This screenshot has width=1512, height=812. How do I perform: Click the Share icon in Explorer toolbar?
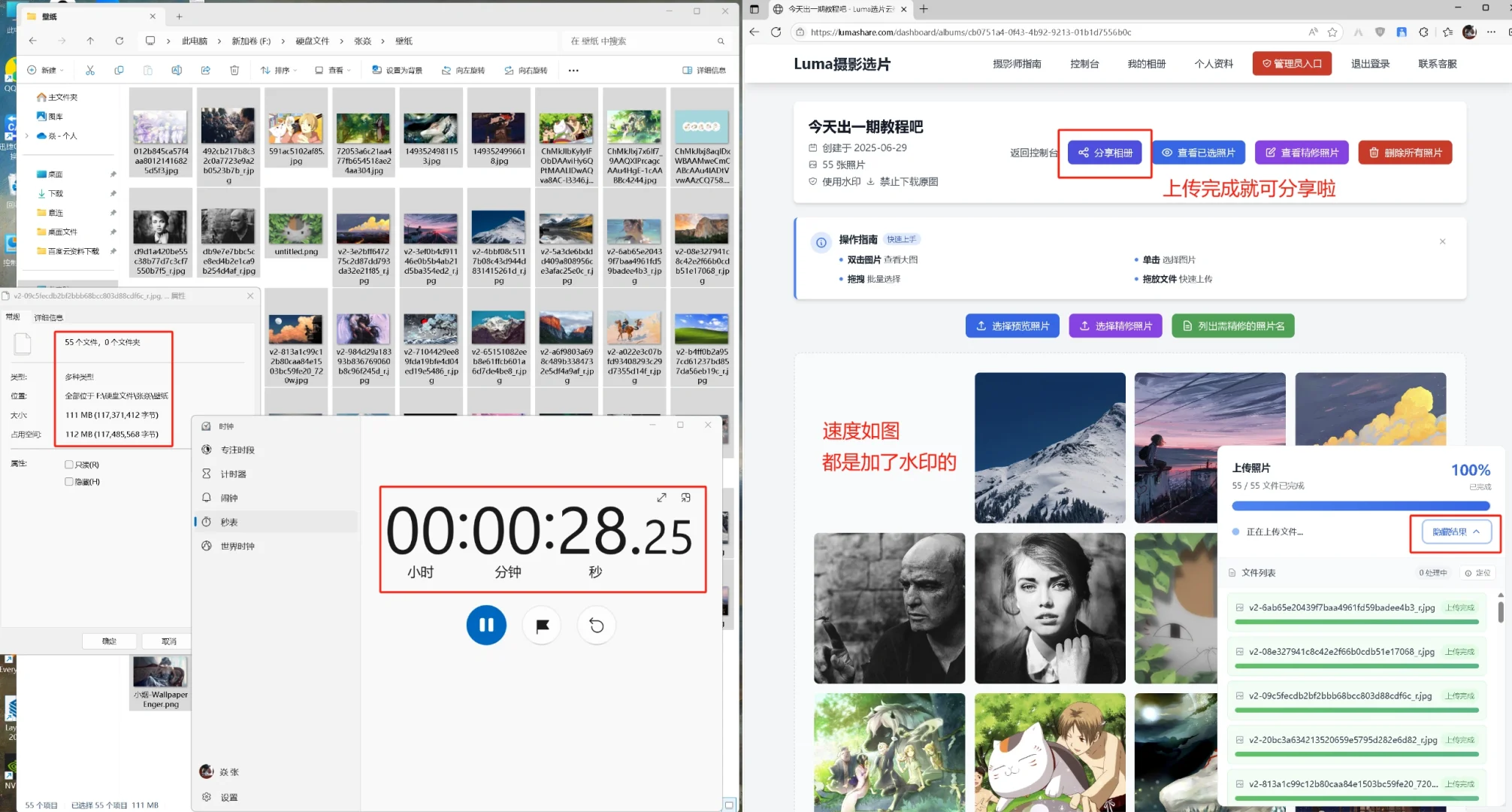pos(205,70)
